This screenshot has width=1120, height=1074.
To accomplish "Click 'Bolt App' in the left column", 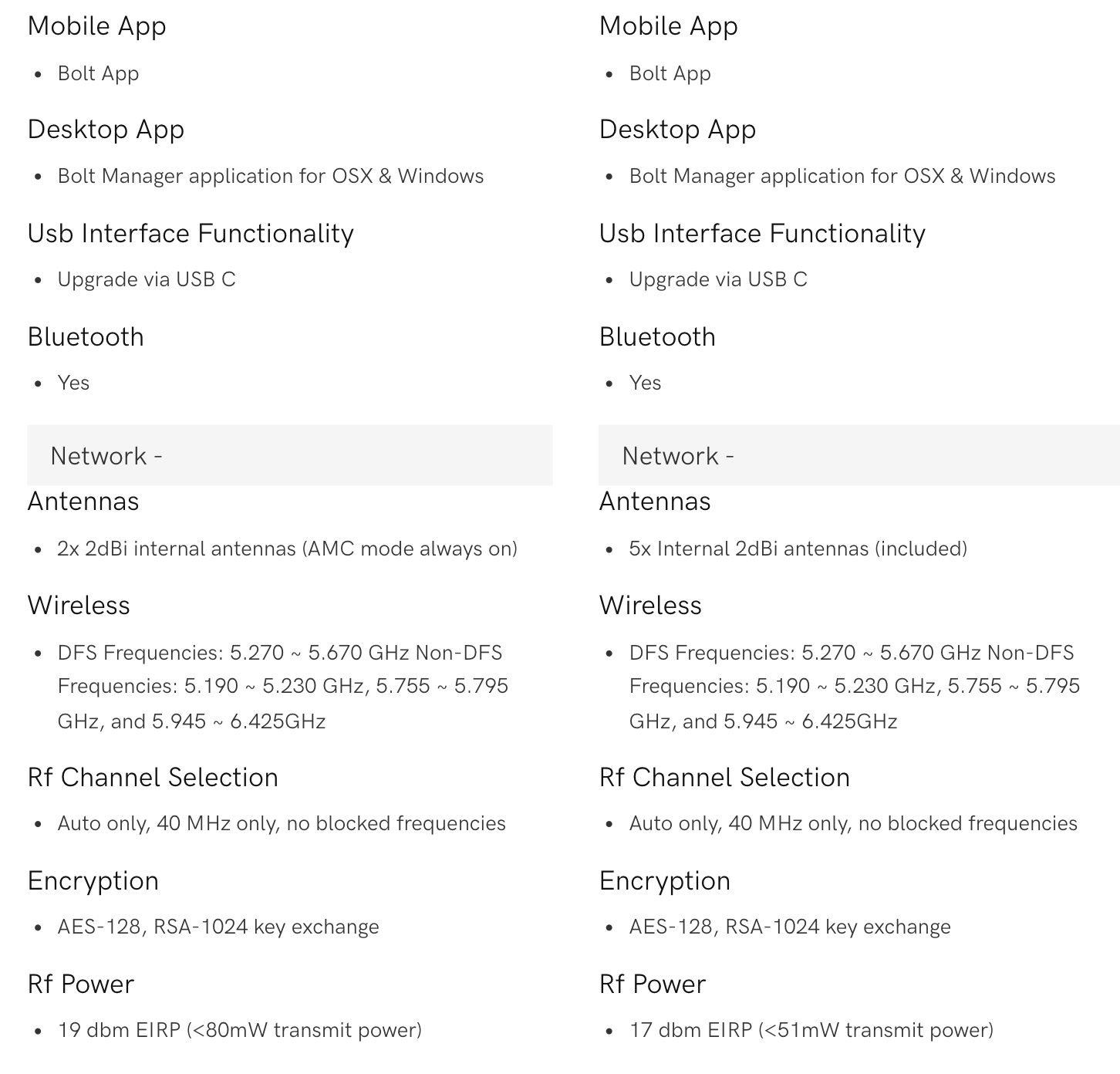I will tap(98, 73).
